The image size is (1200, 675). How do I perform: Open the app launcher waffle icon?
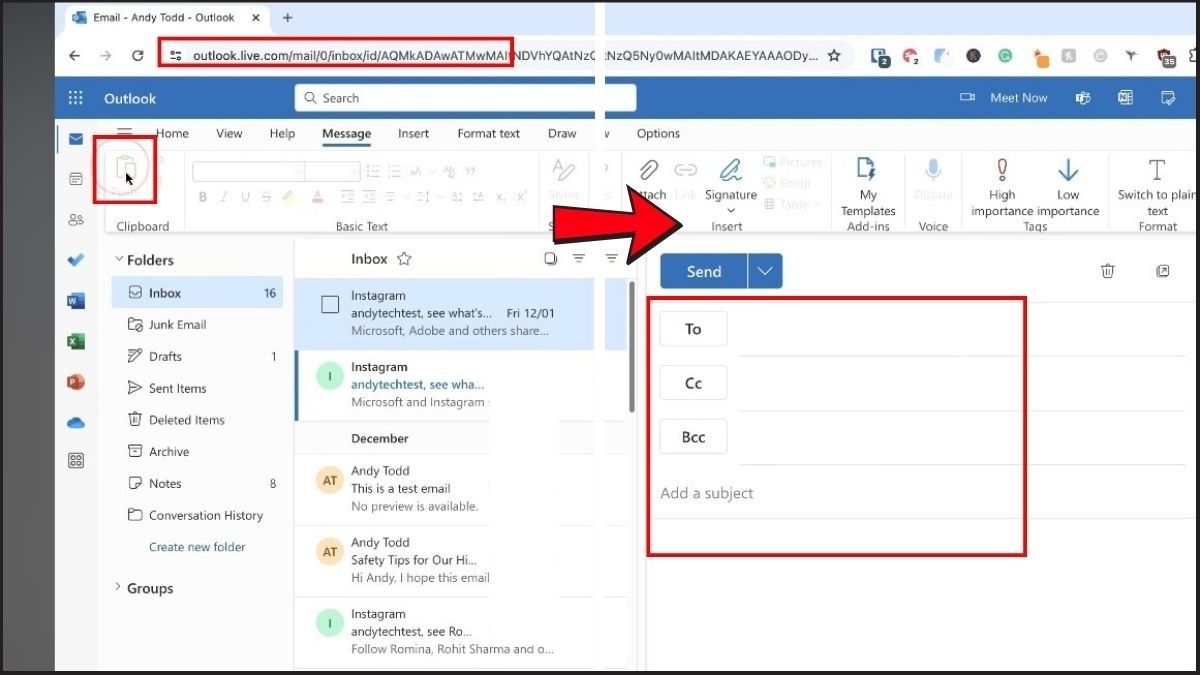coord(76,98)
